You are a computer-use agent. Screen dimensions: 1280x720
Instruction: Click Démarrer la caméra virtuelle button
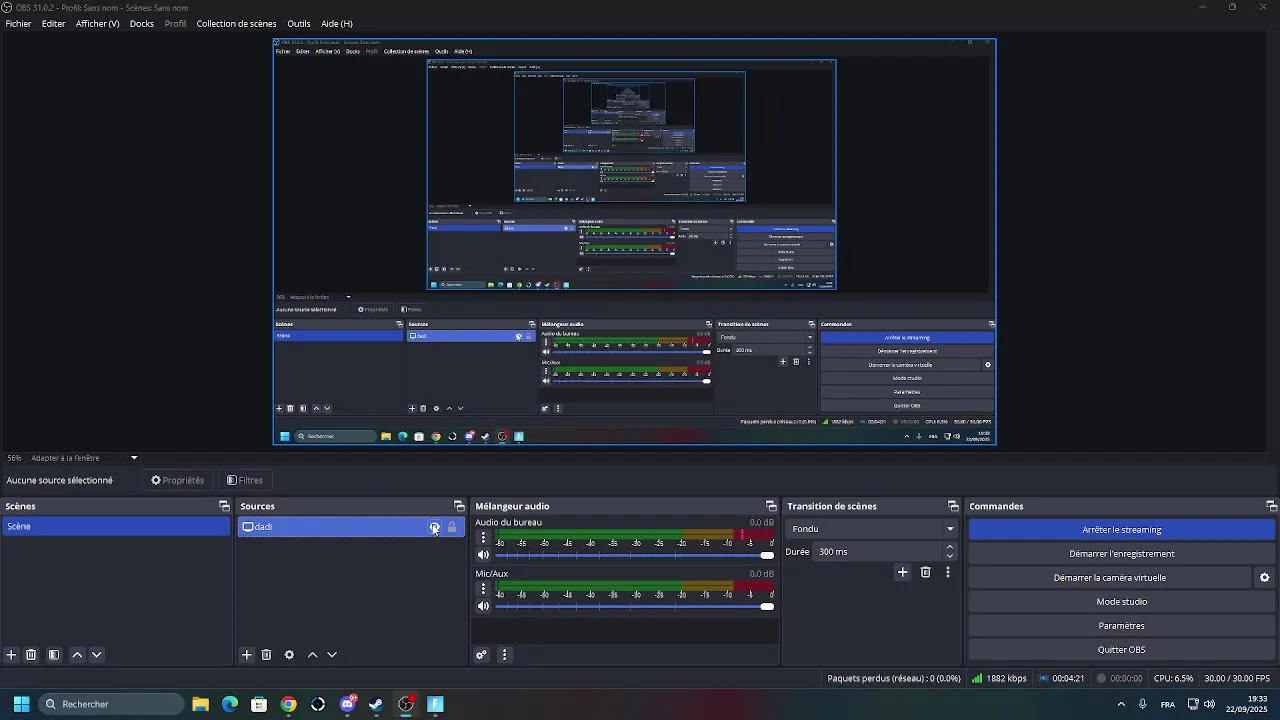[x=1109, y=578]
